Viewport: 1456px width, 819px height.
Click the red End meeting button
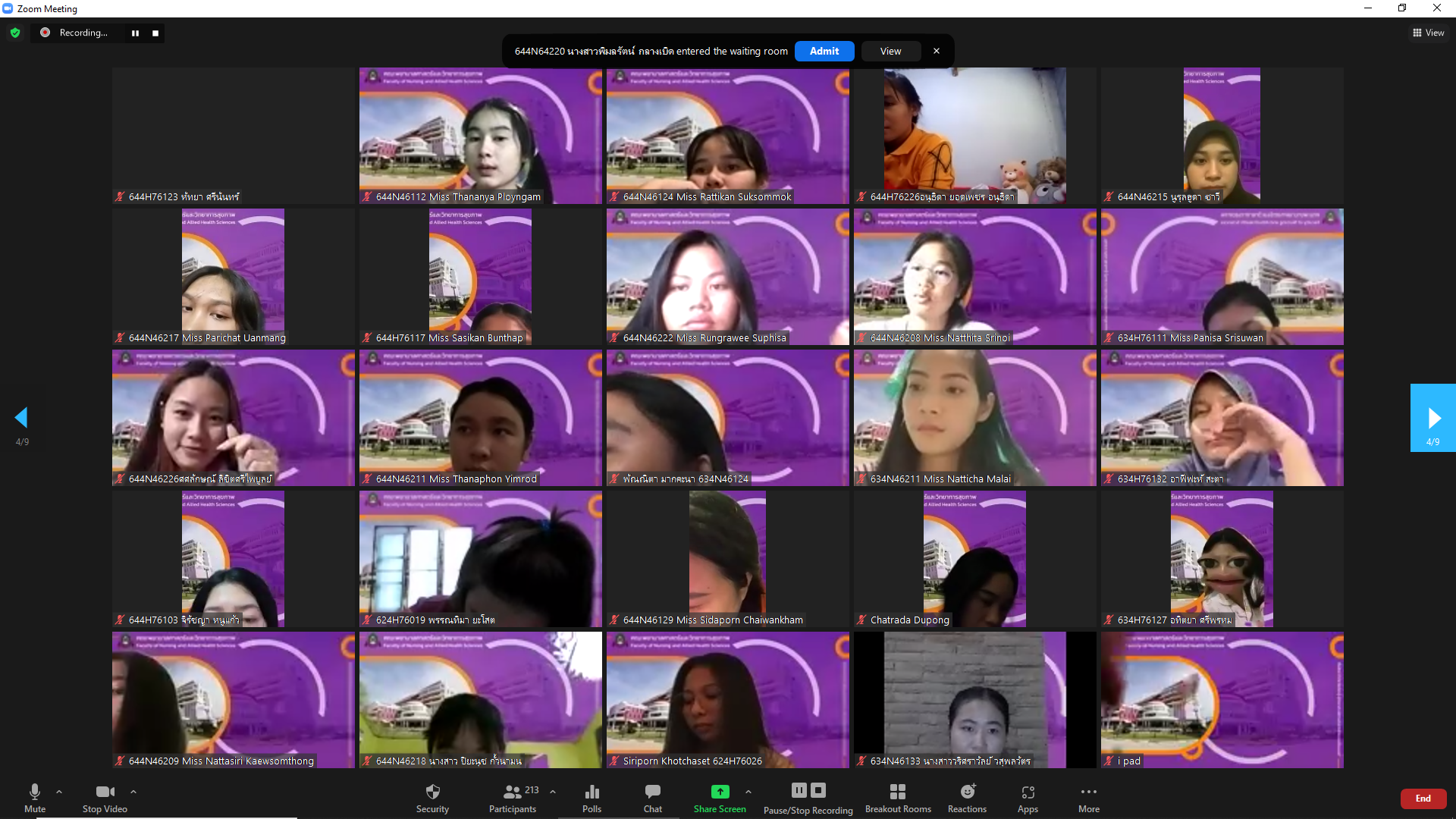pos(1423,798)
